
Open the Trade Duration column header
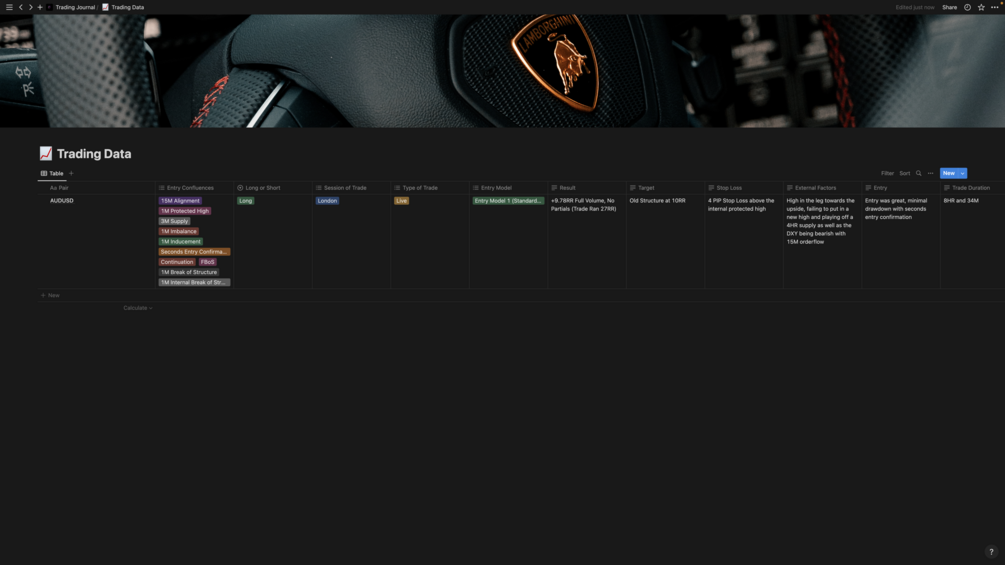972,188
